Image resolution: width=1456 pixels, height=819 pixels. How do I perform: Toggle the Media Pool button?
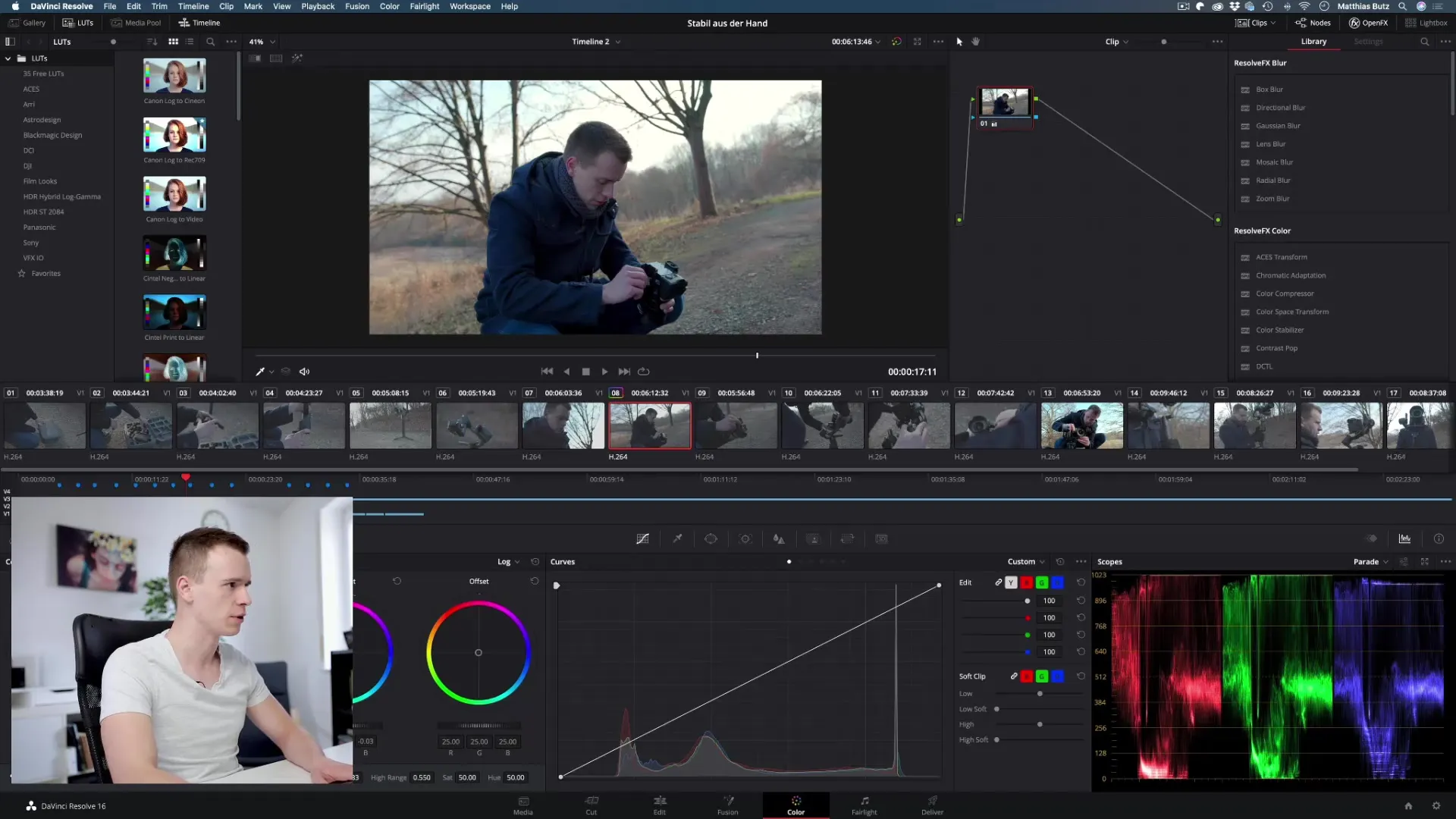coord(136,23)
